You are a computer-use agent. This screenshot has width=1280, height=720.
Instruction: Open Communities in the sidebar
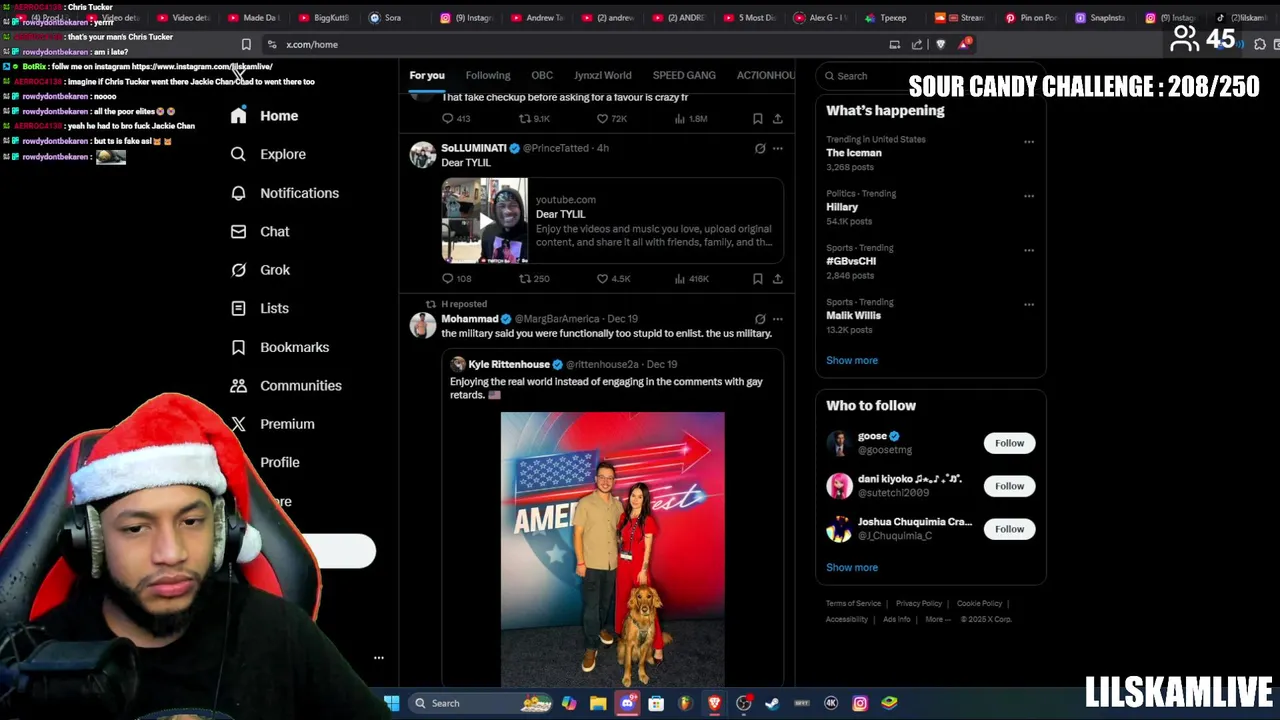coord(285,385)
